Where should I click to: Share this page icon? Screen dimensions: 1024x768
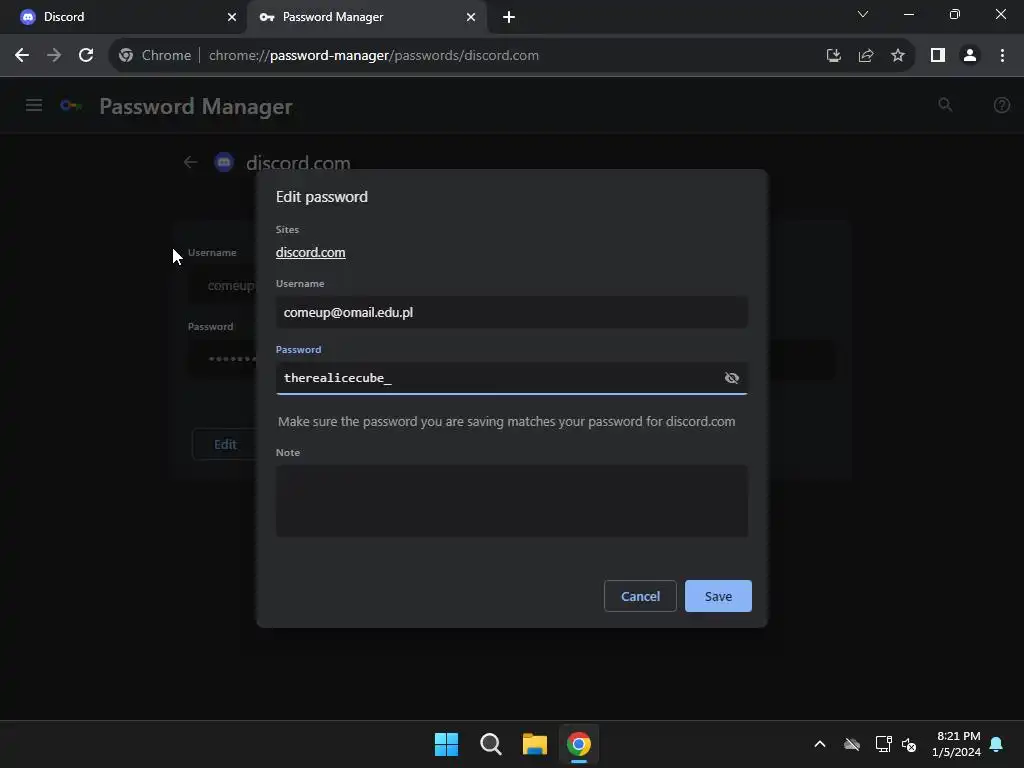pyautogui.click(x=866, y=56)
